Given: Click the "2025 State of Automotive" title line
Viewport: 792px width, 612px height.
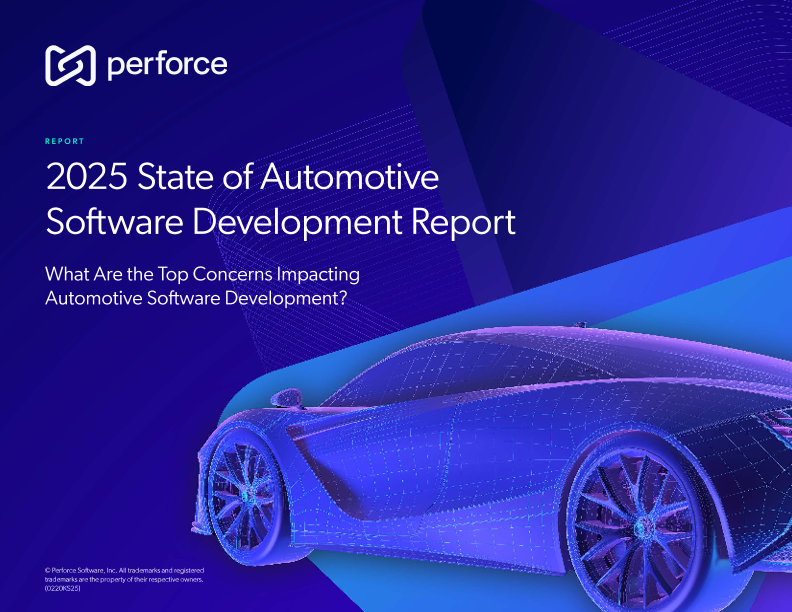Looking at the screenshot, I should click(243, 177).
